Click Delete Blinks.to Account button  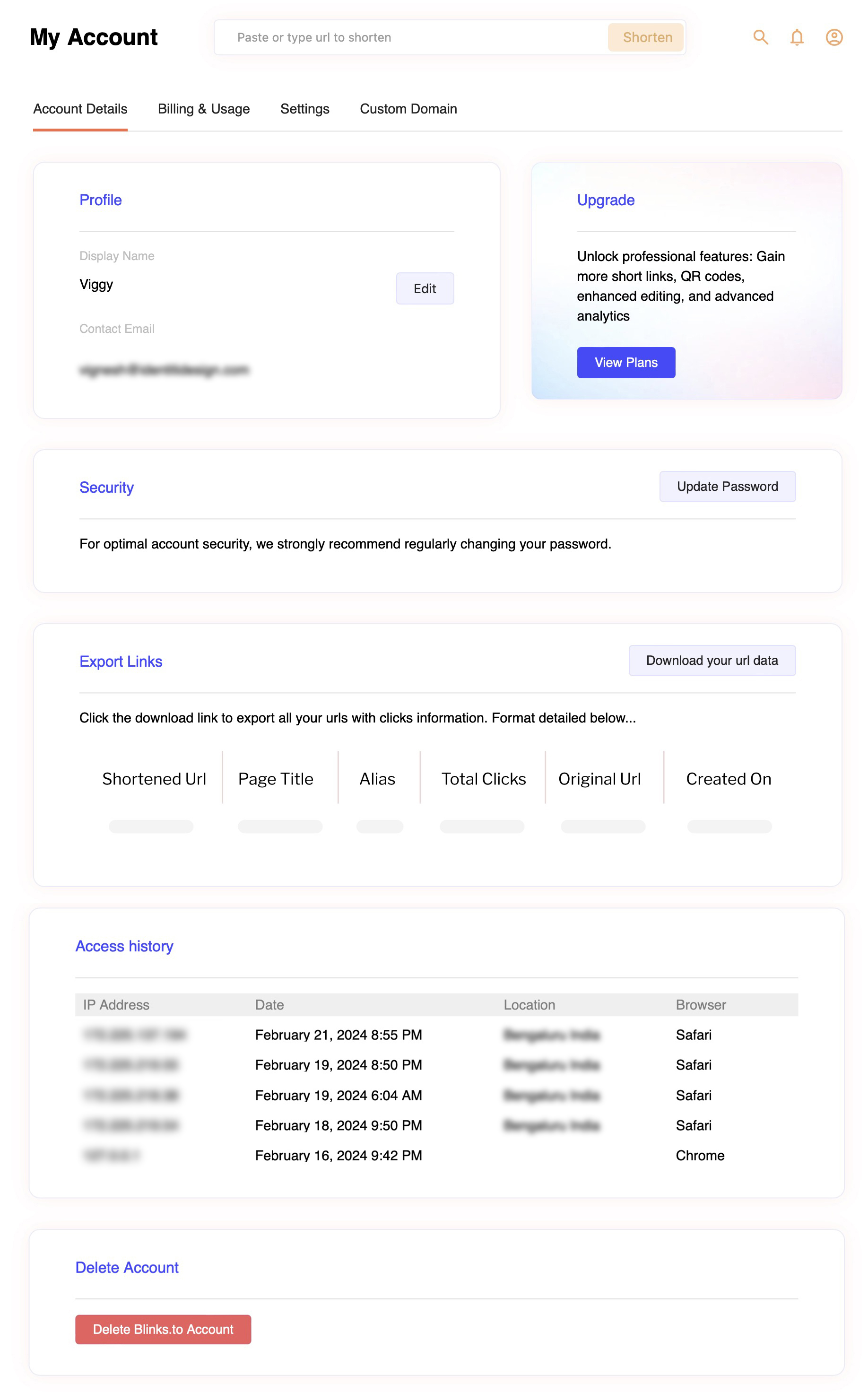click(163, 1329)
